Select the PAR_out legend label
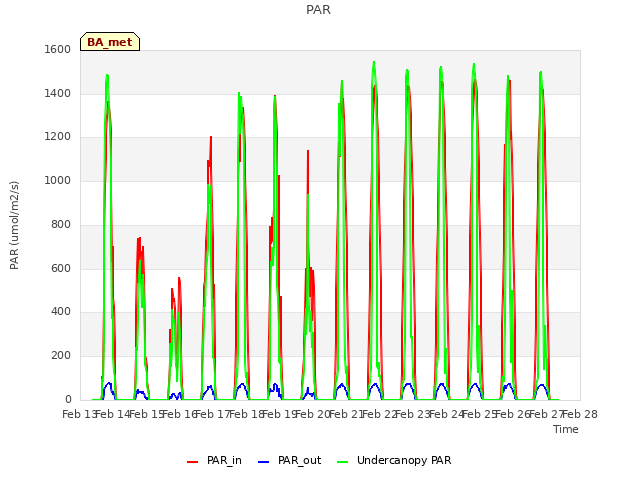 click(x=300, y=460)
